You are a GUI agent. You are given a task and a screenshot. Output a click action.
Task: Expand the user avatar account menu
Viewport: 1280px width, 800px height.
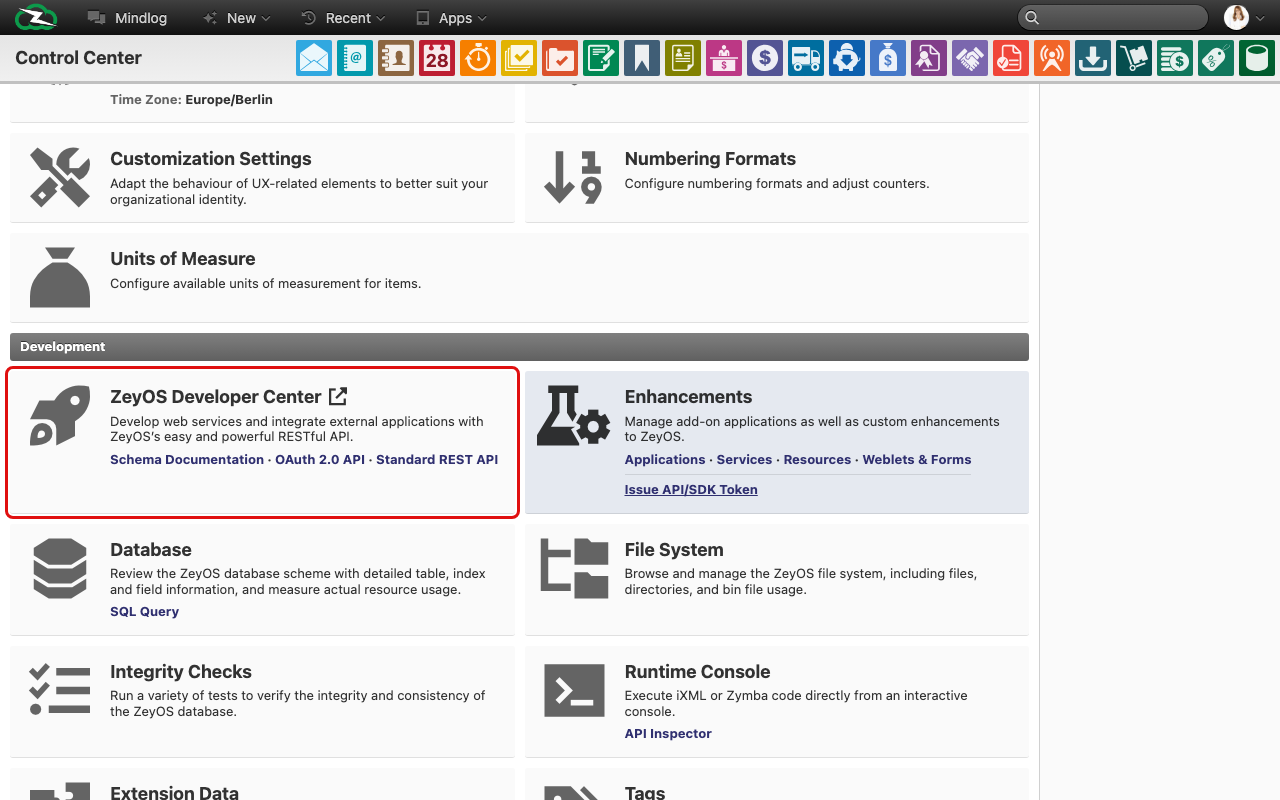[1245, 18]
